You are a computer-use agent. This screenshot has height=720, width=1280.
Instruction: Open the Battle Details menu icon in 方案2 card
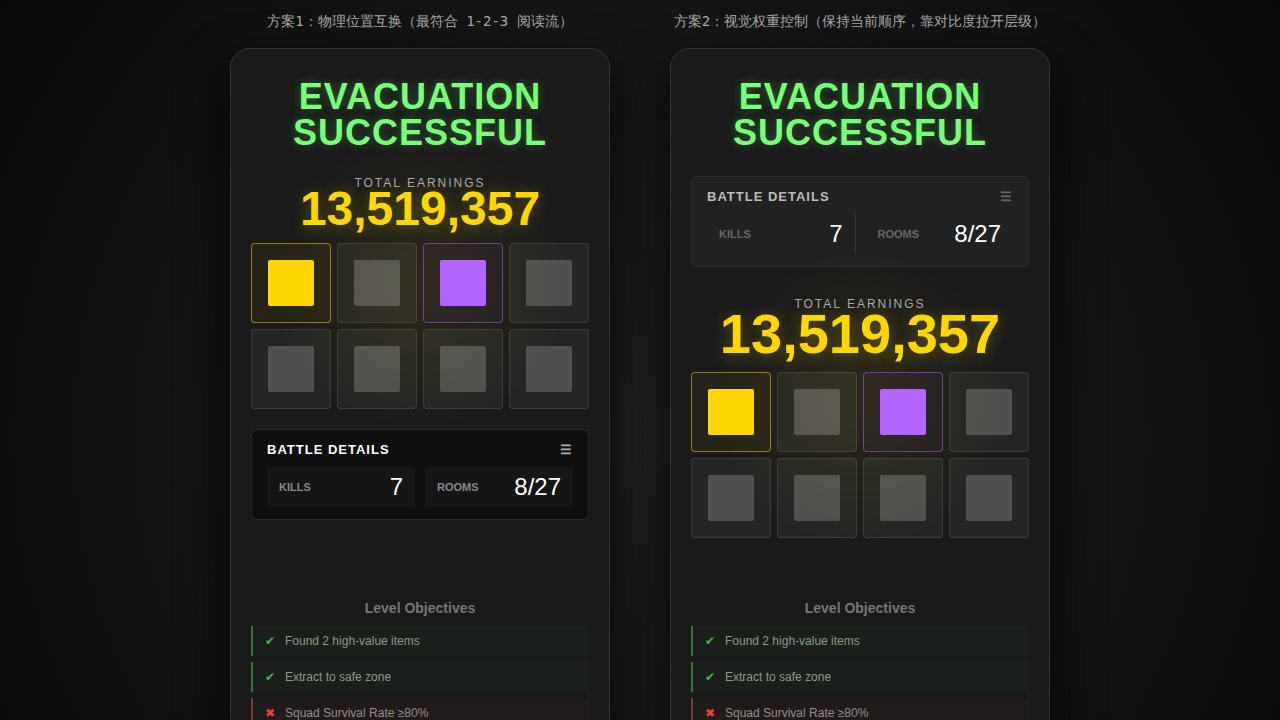coord(1006,197)
